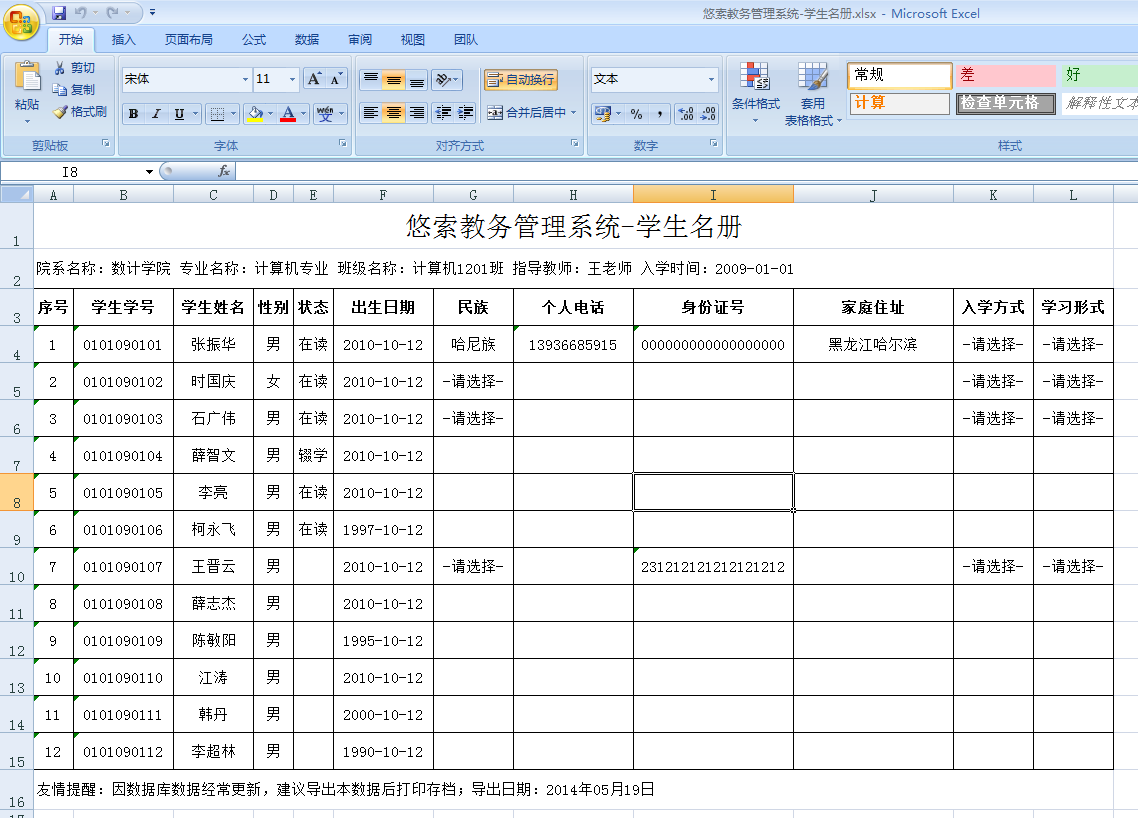The width and height of the screenshot is (1138, 818).
Task: Activate the 格式刷 format painter
Action: [x=80, y=111]
